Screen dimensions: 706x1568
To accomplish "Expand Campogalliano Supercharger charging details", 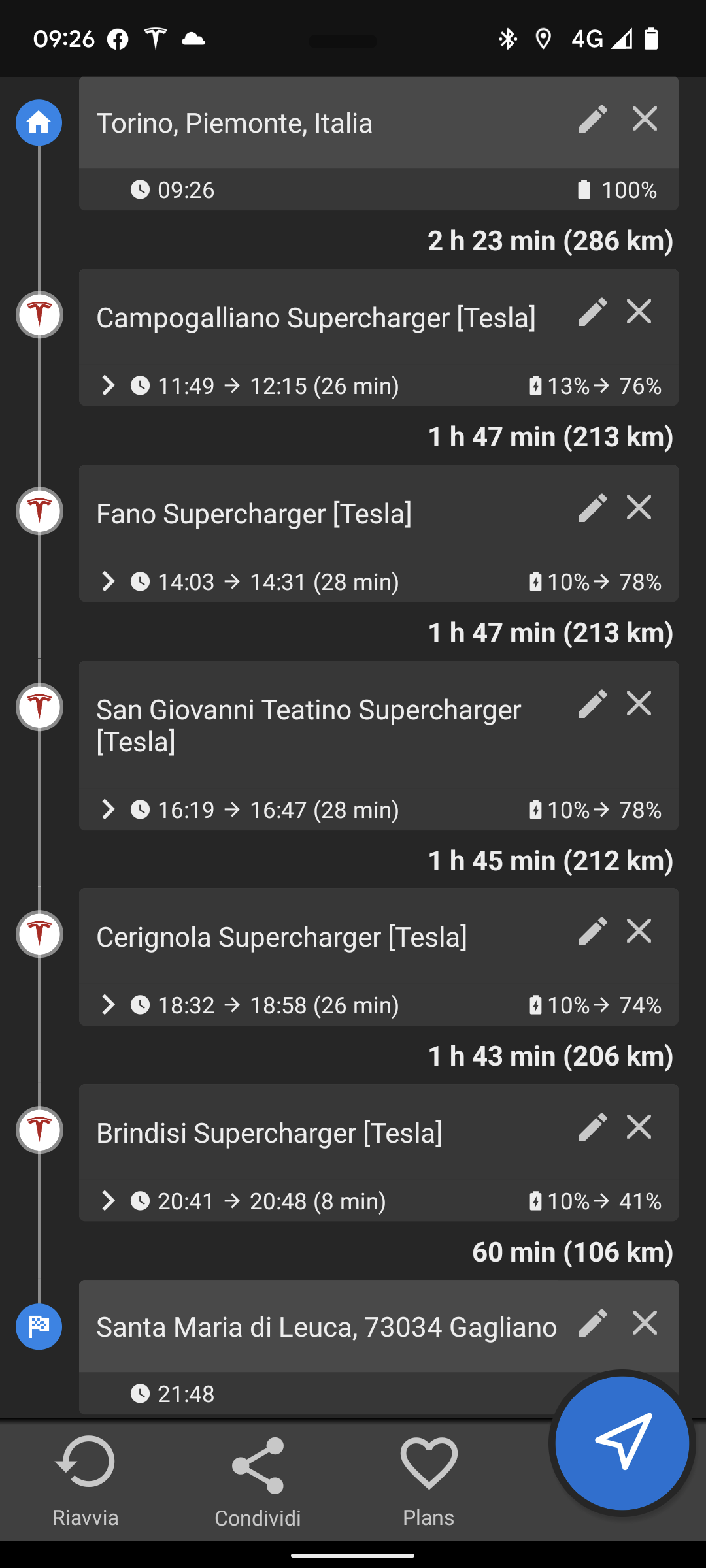I will click(109, 385).
